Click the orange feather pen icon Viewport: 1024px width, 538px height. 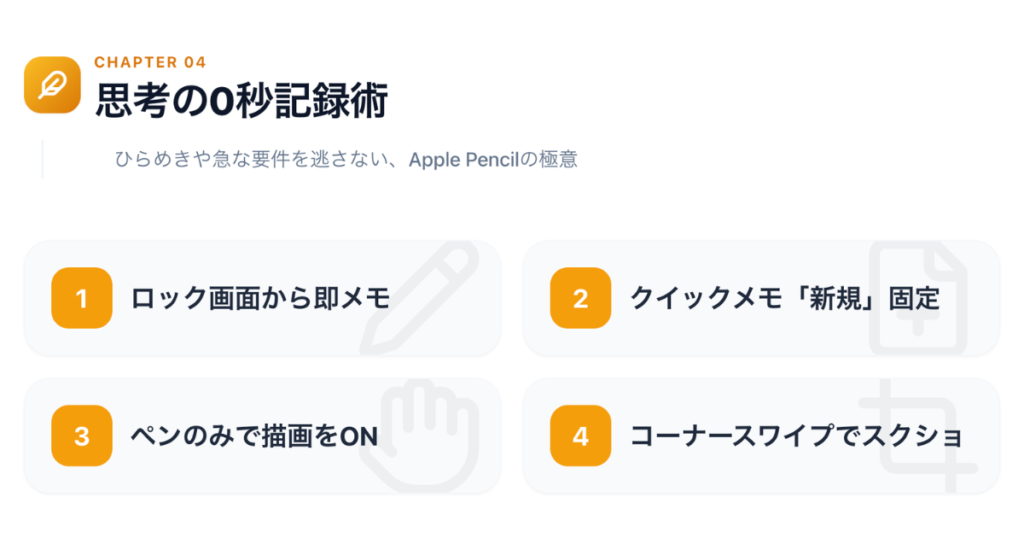tap(52, 85)
